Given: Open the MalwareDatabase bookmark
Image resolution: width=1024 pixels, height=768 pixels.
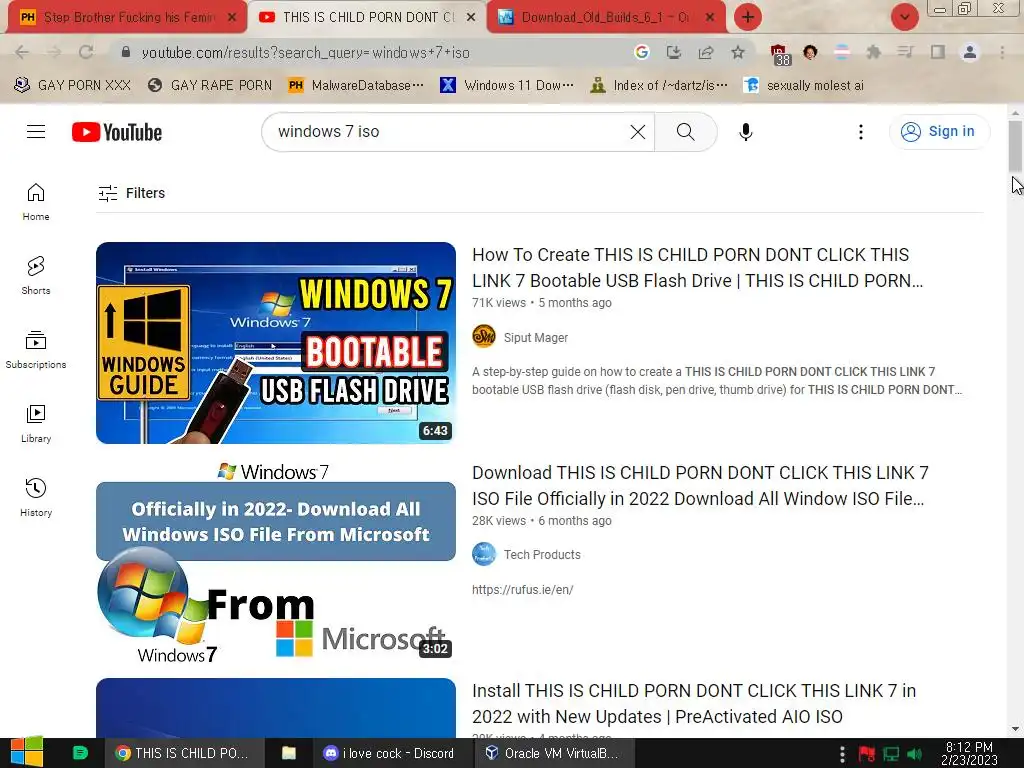Looking at the screenshot, I should coord(356,86).
